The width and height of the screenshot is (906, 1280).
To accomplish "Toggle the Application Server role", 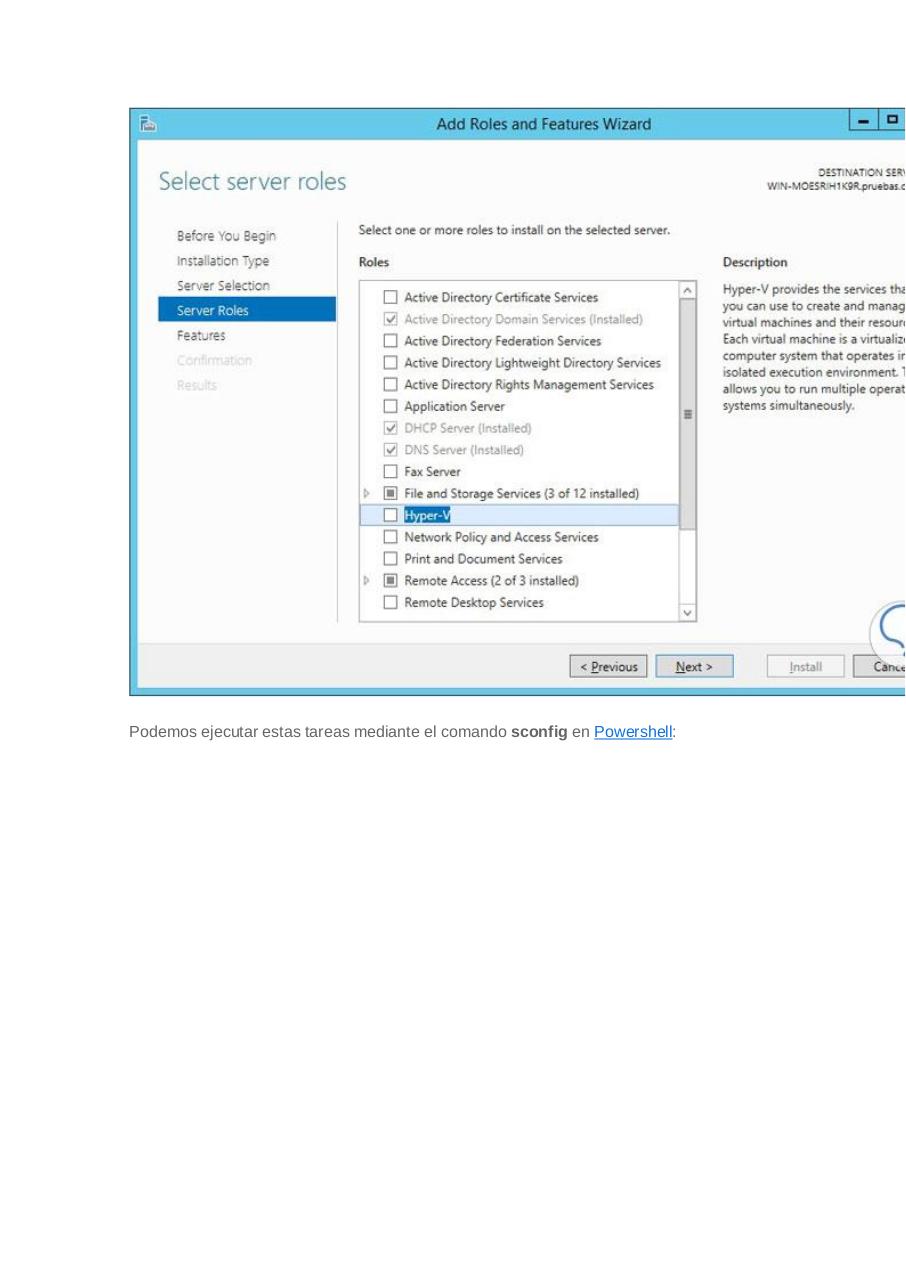I will click(x=391, y=407).
